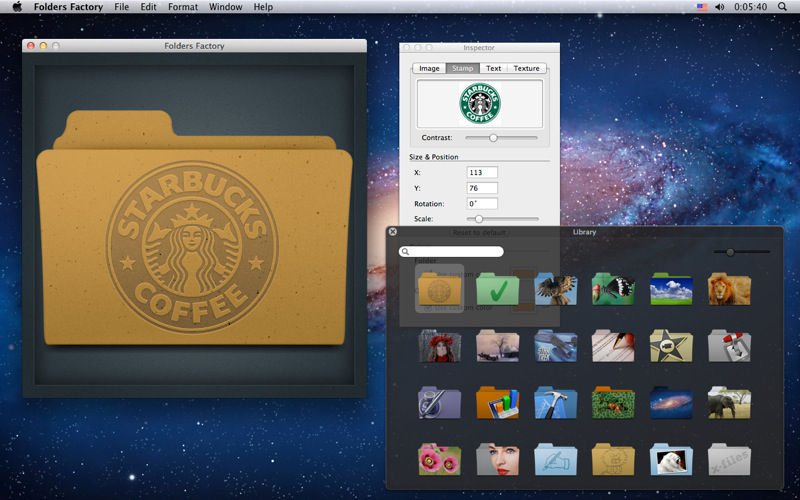Select the gray Automator-style switch folder
Image resolution: width=800 pixels, height=500 pixels.
[x=730, y=346]
